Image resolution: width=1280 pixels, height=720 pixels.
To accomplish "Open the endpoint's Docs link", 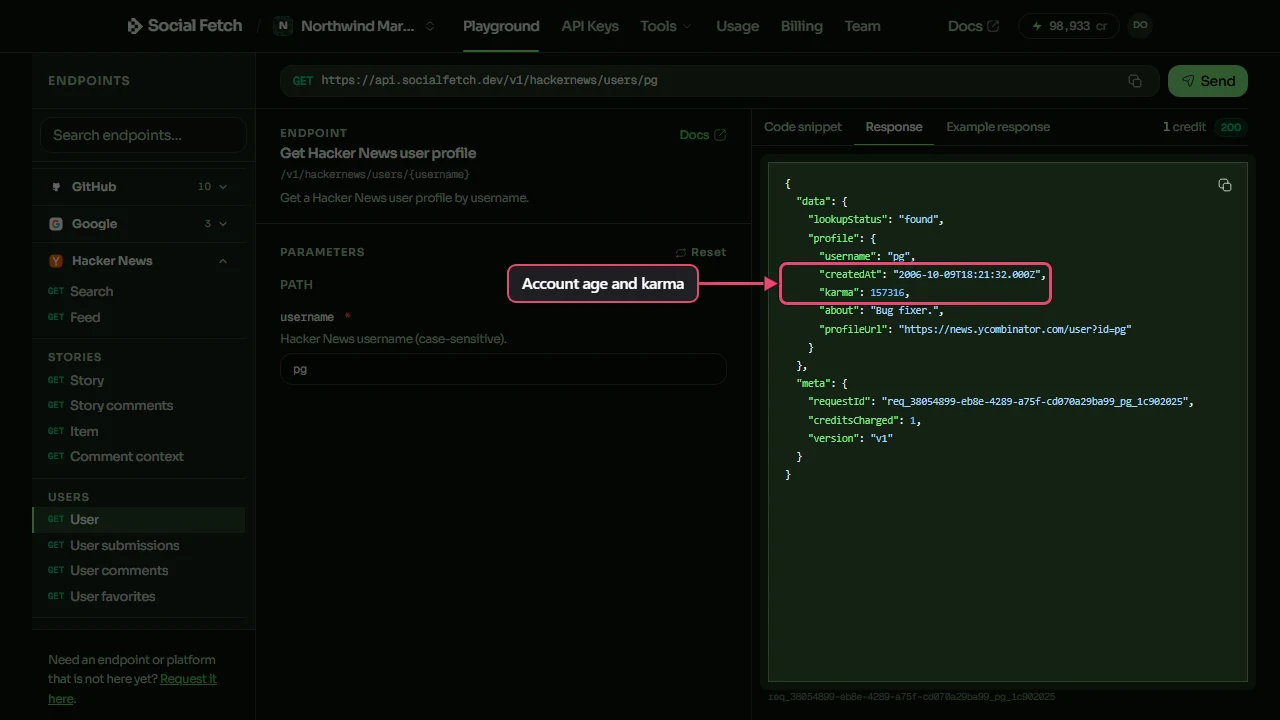I will pos(703,135).
